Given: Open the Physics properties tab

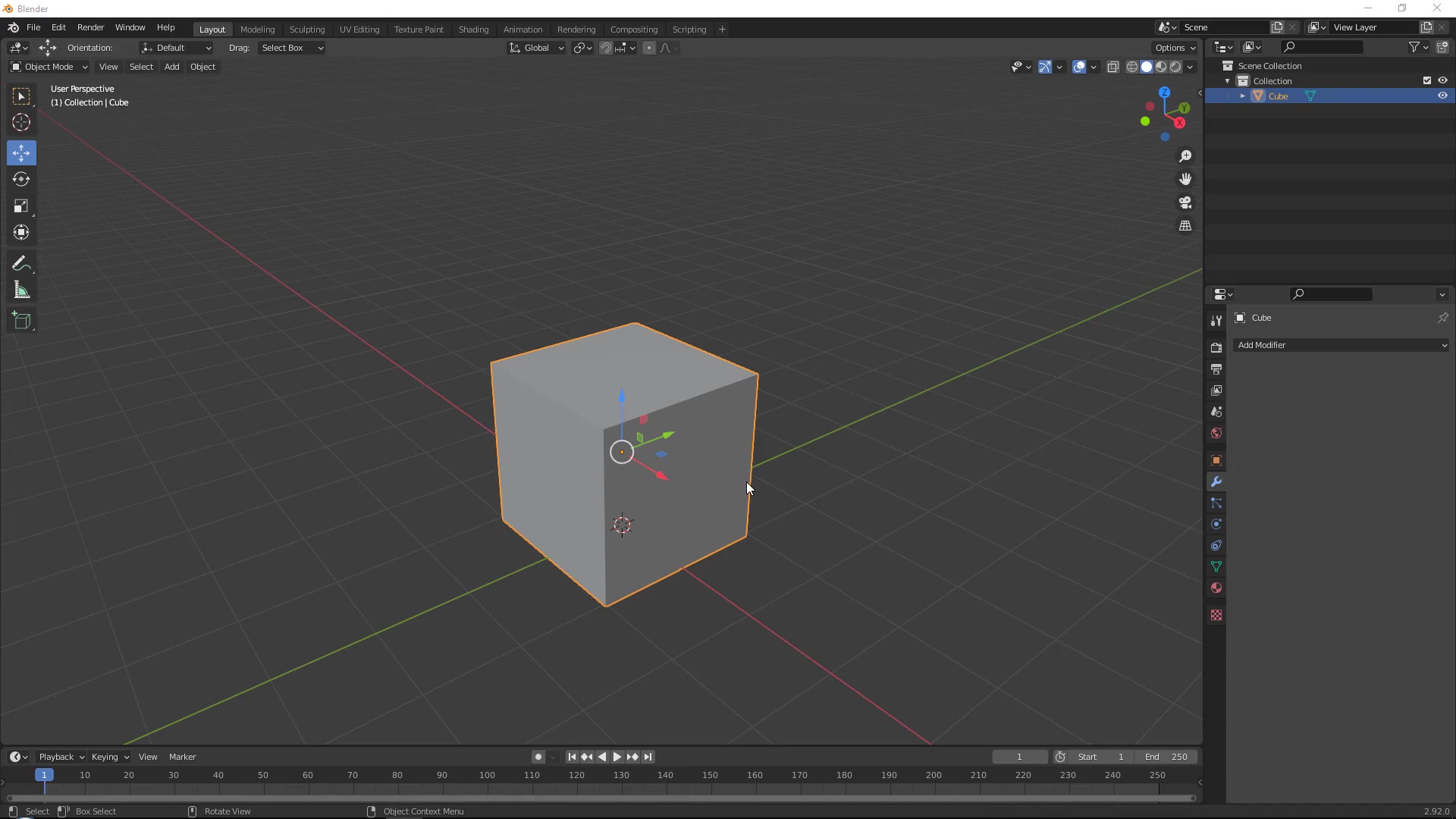Looking at the screenshot, I should coord(1216,524).
